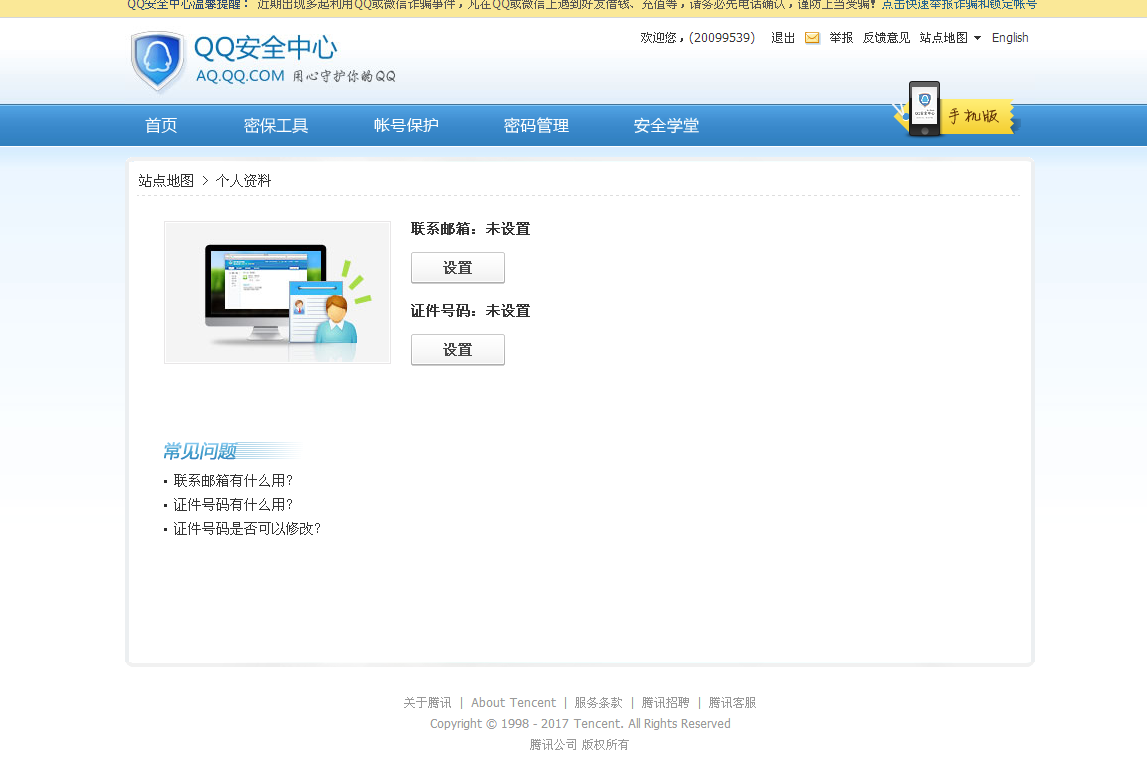Click 设置 button under 联系邮箱
Image resolution: width=1147 pixels, height=762 pixels.
click(458, 268)
